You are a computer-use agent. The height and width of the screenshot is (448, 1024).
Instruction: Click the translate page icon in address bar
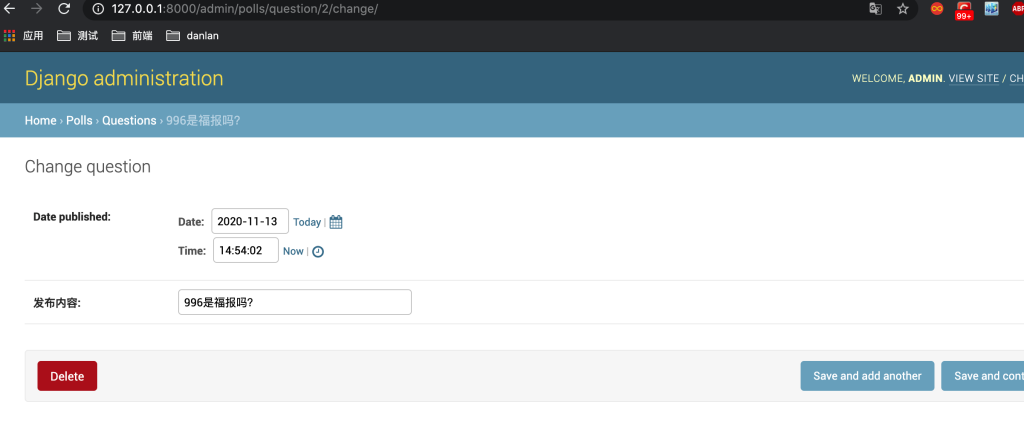click(875, 9)
